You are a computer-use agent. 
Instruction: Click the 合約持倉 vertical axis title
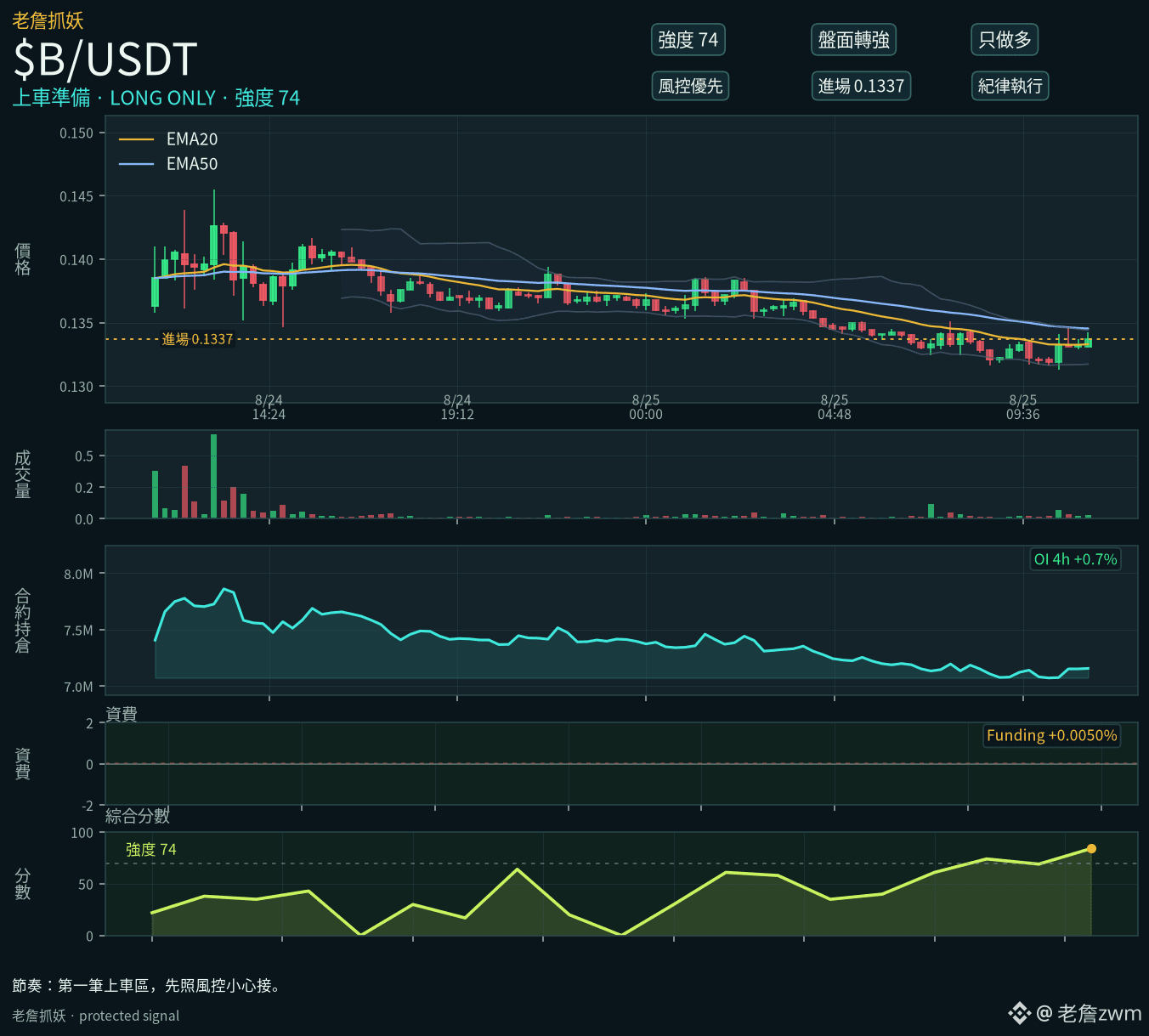pos(23,620)
